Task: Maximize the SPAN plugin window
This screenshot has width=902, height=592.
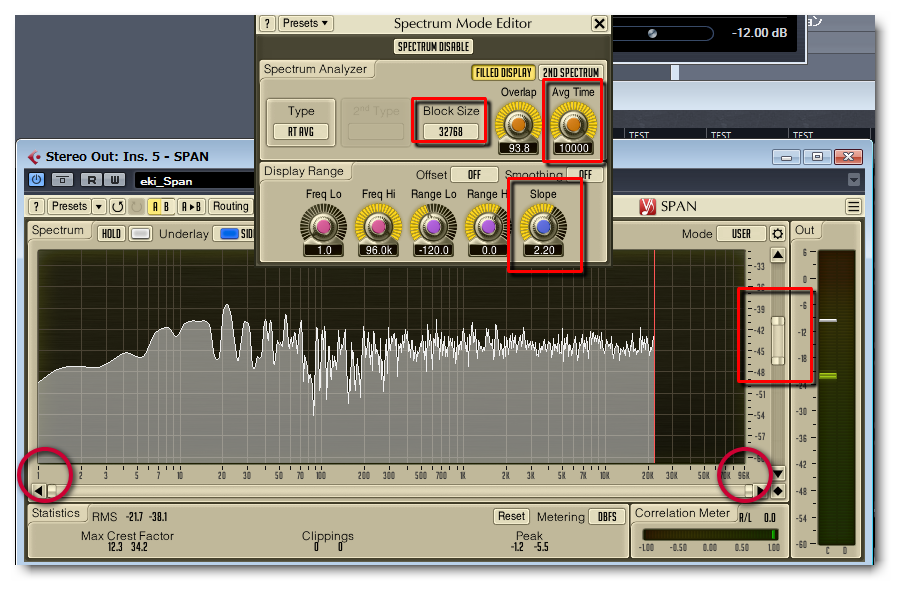Action: (x=817, y=157)
